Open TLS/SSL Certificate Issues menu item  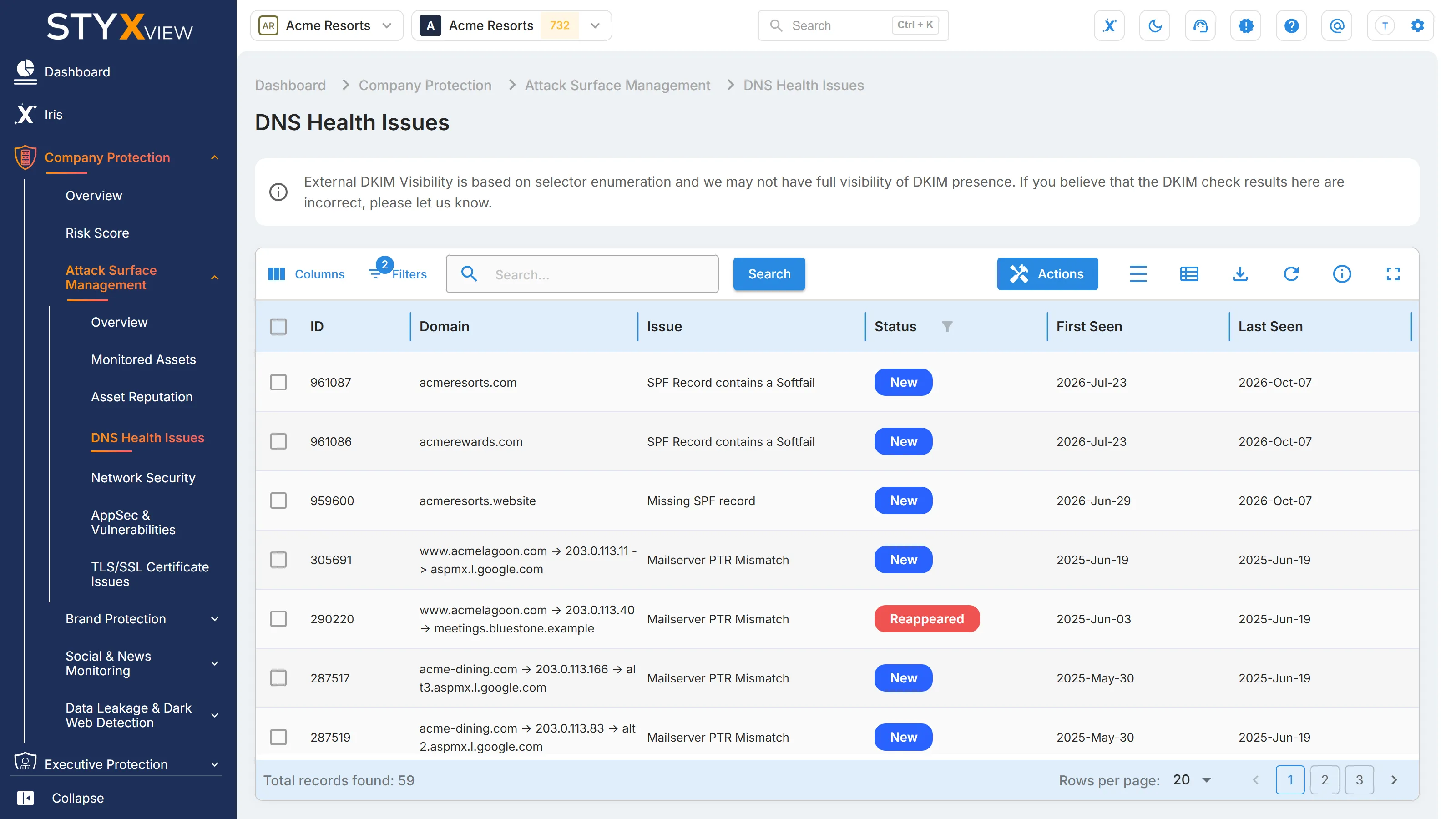point(150,574)
